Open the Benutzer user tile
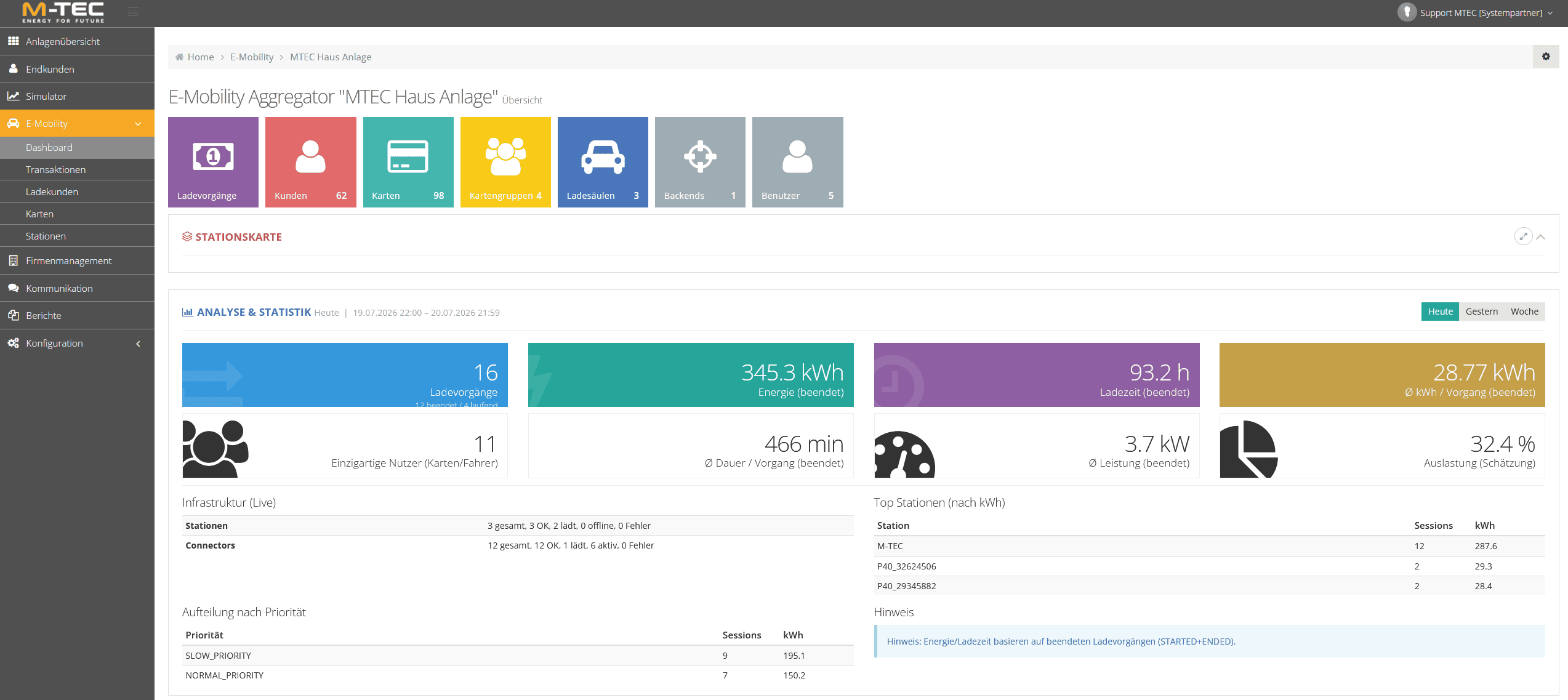1568x700 pixels. 798,162
